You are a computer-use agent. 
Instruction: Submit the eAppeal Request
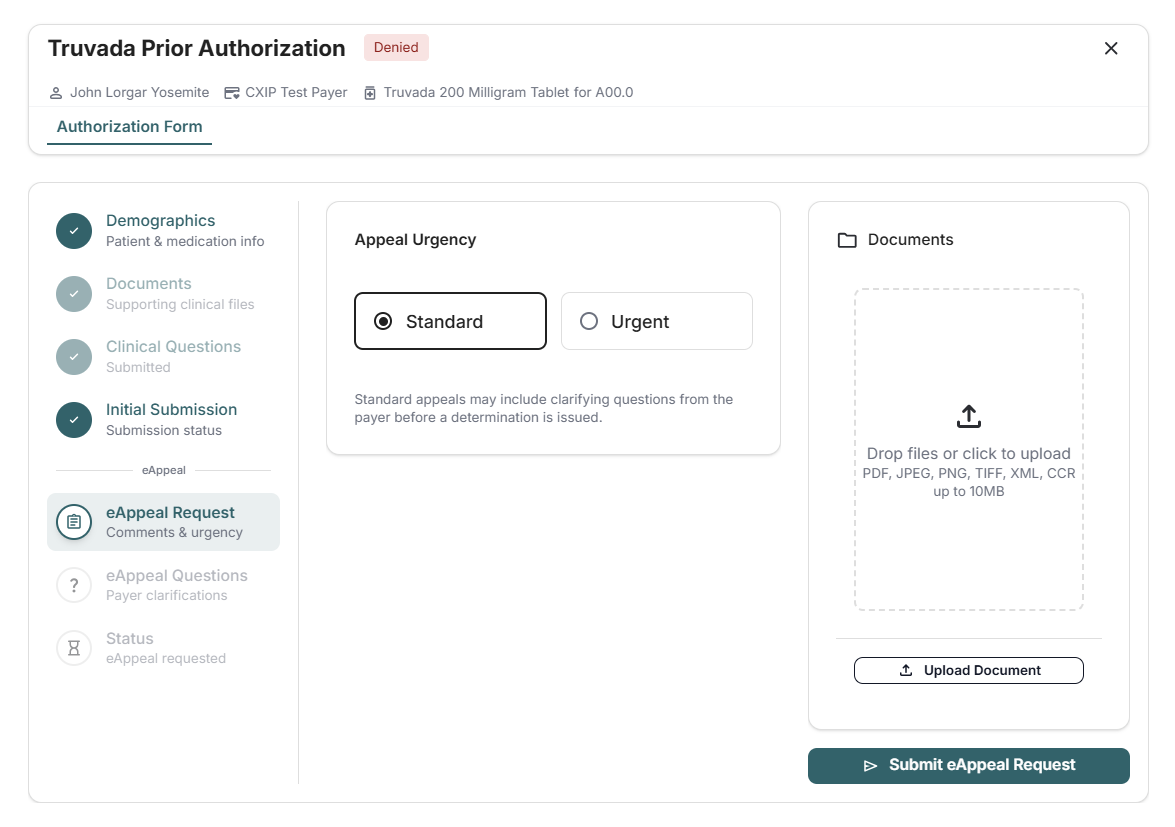(x=969, y=766)
